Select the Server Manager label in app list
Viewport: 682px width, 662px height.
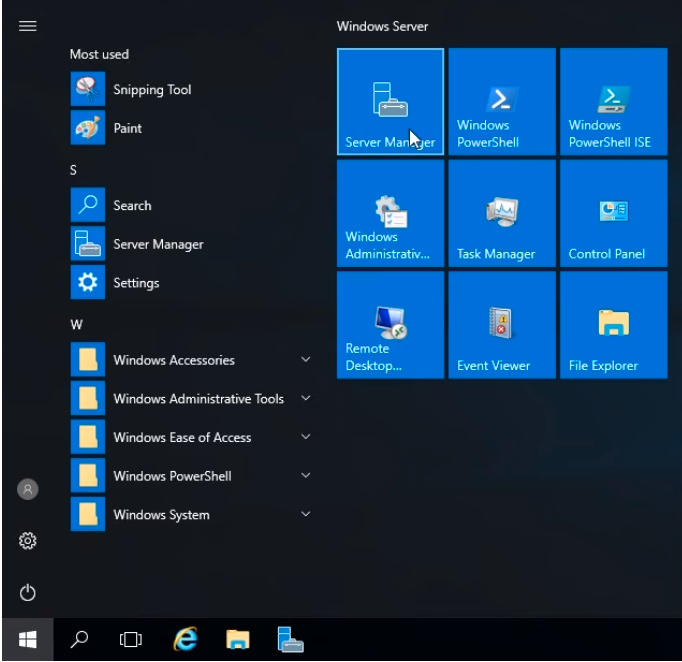click(158, 244)
